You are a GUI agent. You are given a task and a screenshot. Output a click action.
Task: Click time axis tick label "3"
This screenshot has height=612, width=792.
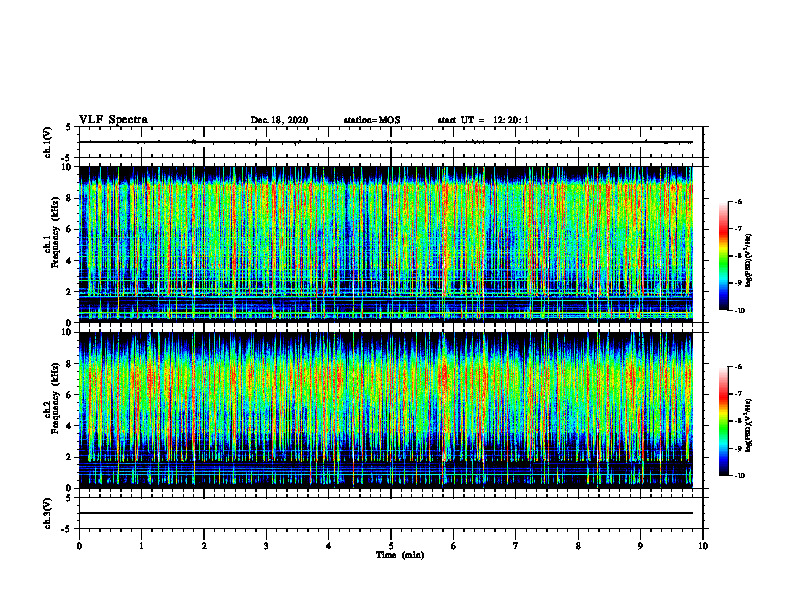click(x=266, y=546)
